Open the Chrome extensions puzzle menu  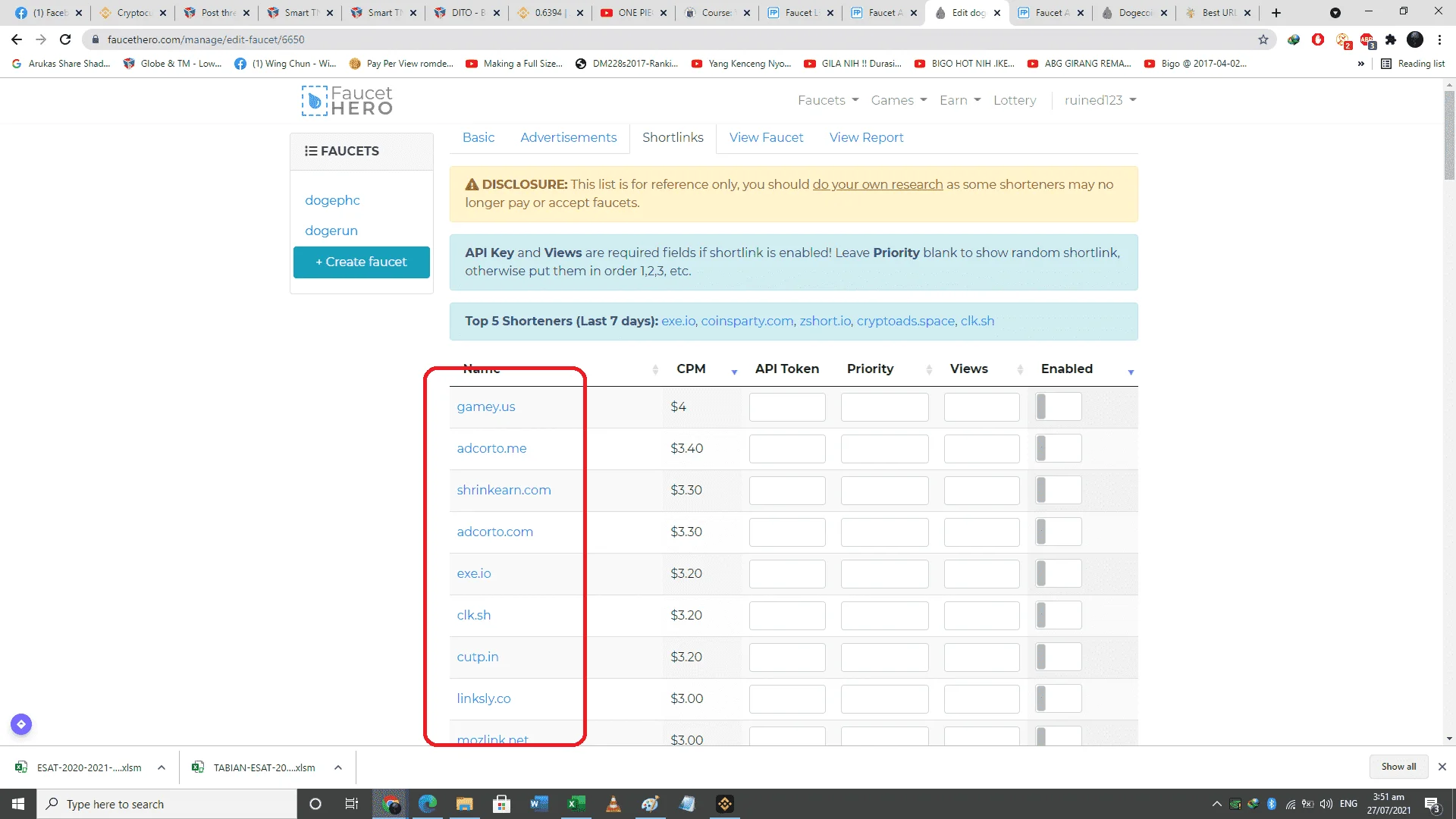(x=1391, y=39)
